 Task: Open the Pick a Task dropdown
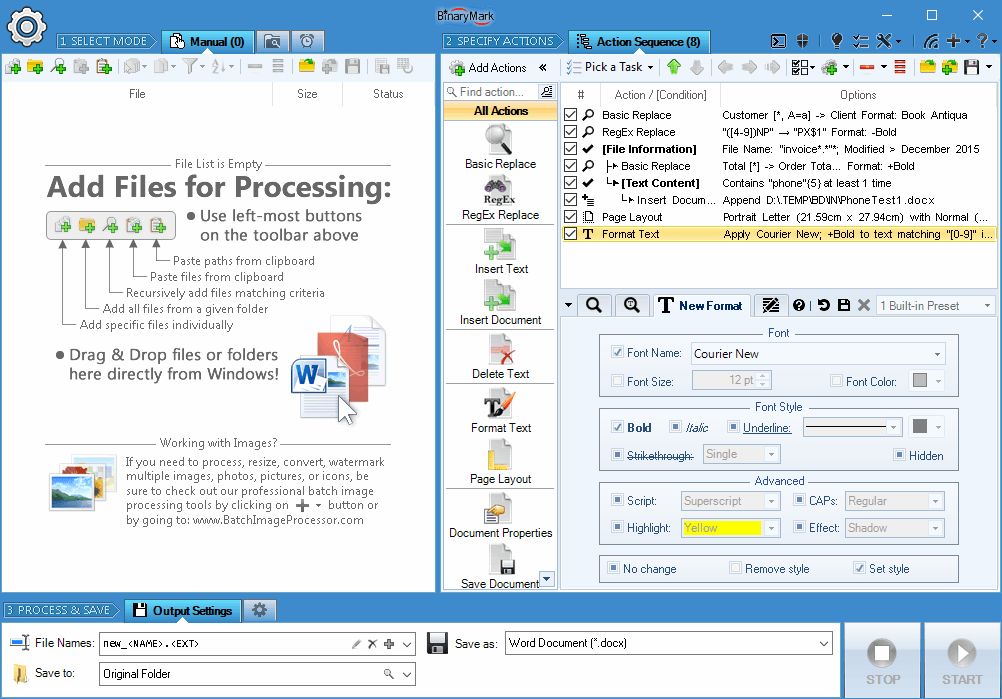[609, 67]
